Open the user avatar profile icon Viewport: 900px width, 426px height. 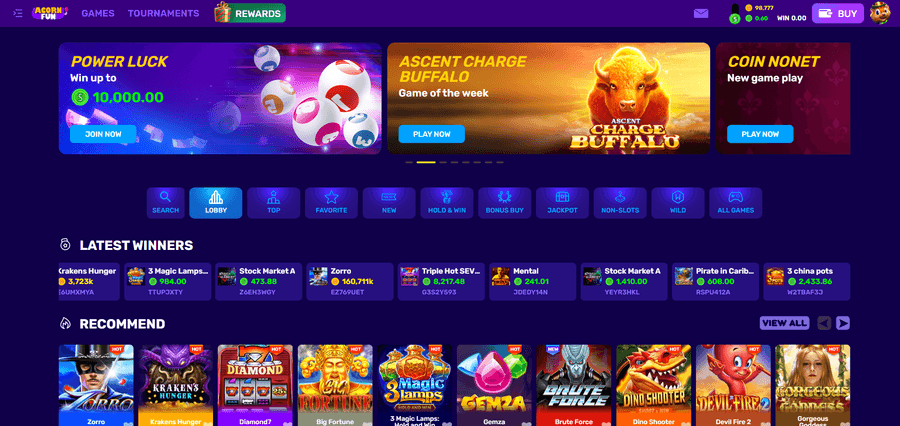point(880,13)
